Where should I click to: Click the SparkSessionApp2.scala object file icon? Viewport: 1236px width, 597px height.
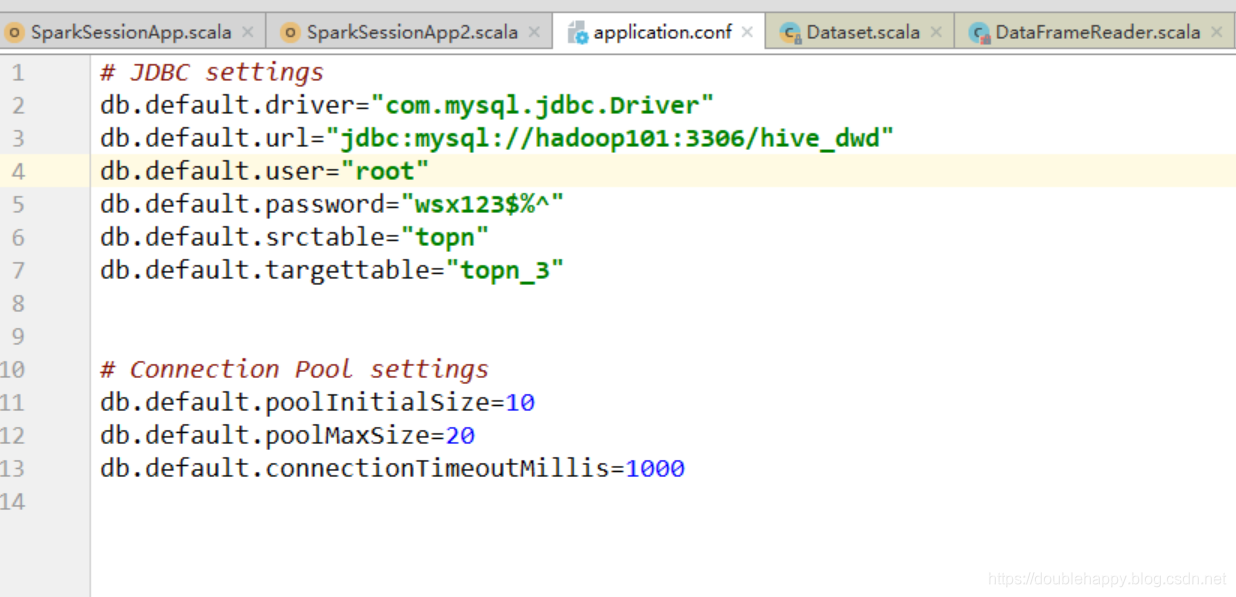(290, 32)
